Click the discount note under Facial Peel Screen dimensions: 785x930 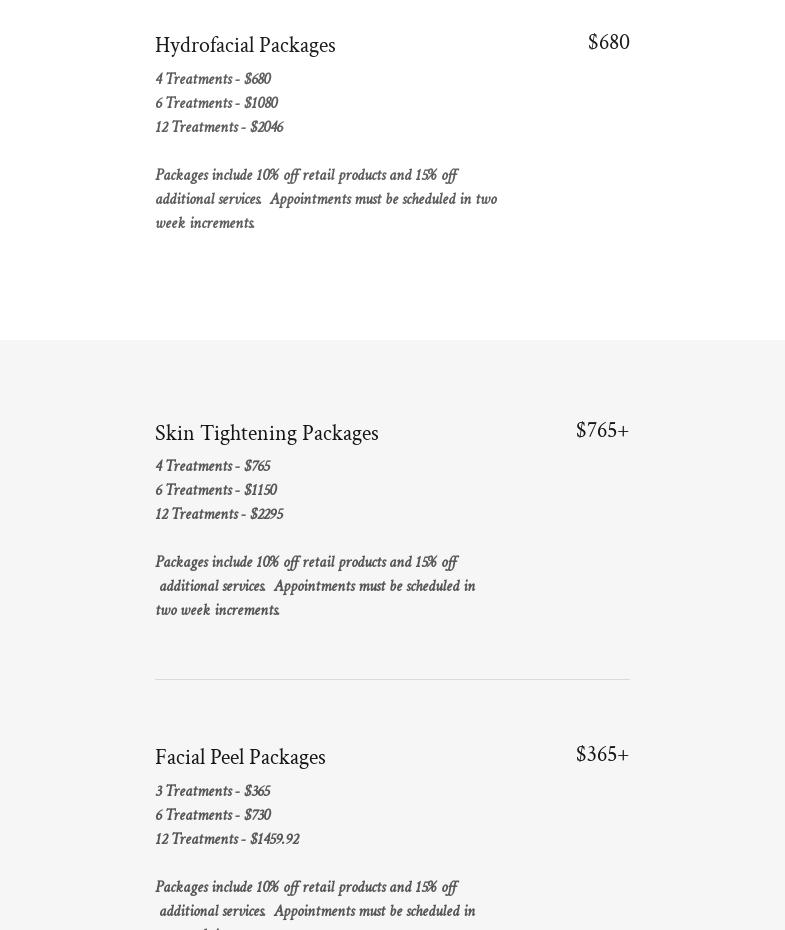[315, 900]
